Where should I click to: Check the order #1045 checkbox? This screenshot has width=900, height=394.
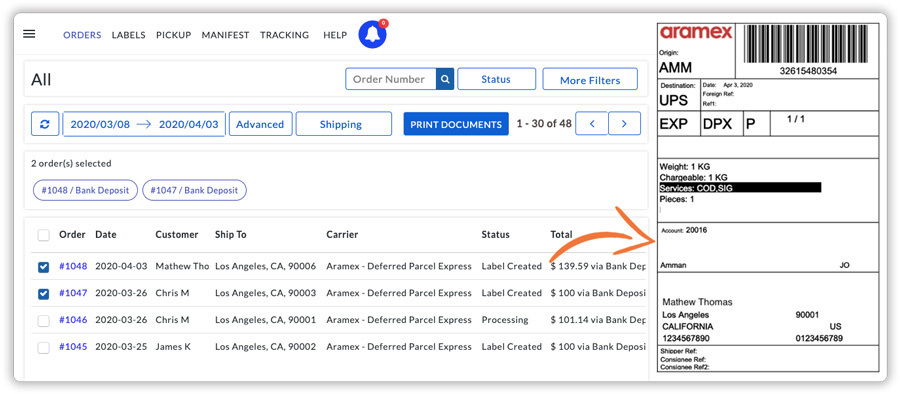[43, 347]
